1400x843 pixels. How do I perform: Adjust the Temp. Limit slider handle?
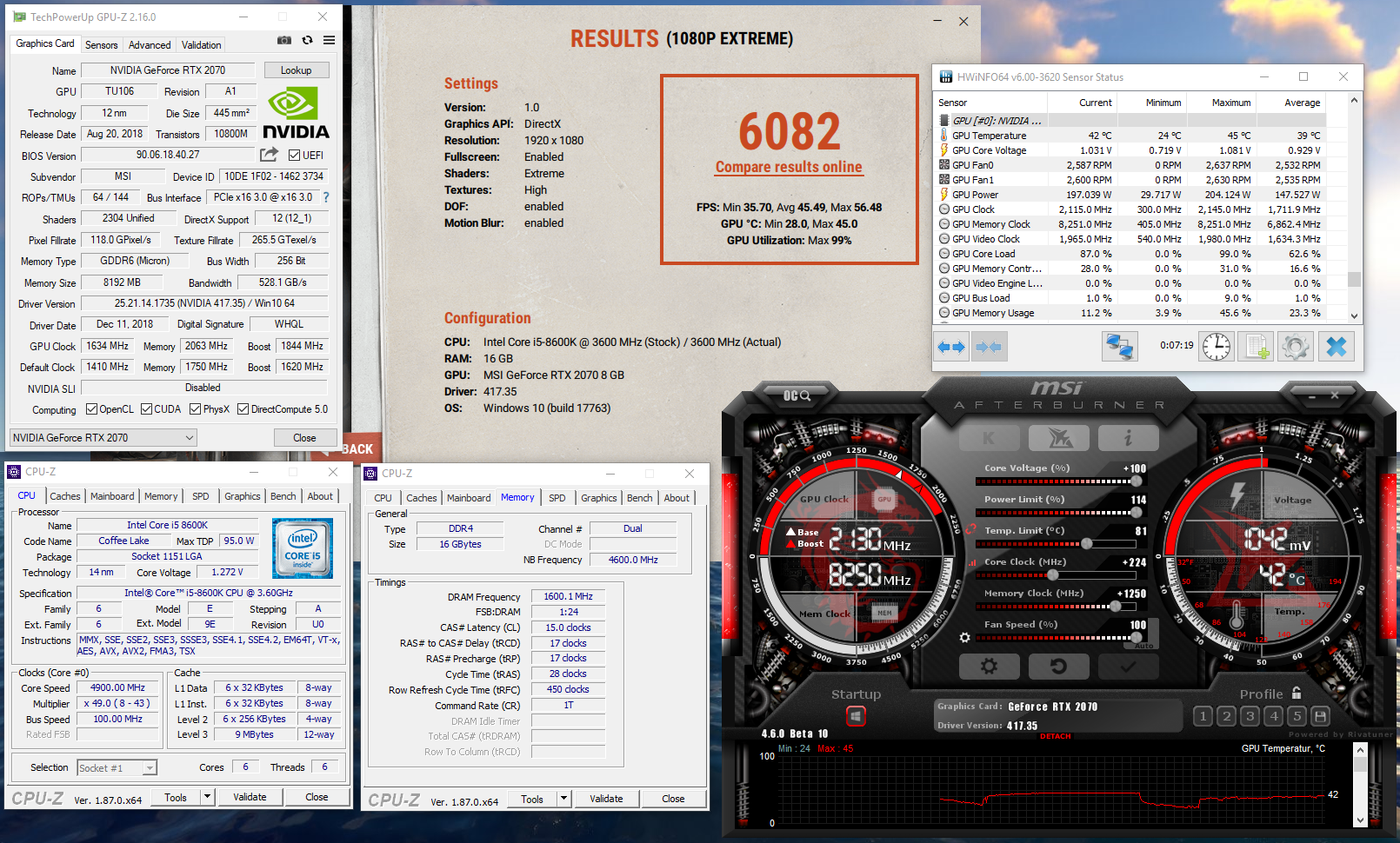[x=1087, y=544]
